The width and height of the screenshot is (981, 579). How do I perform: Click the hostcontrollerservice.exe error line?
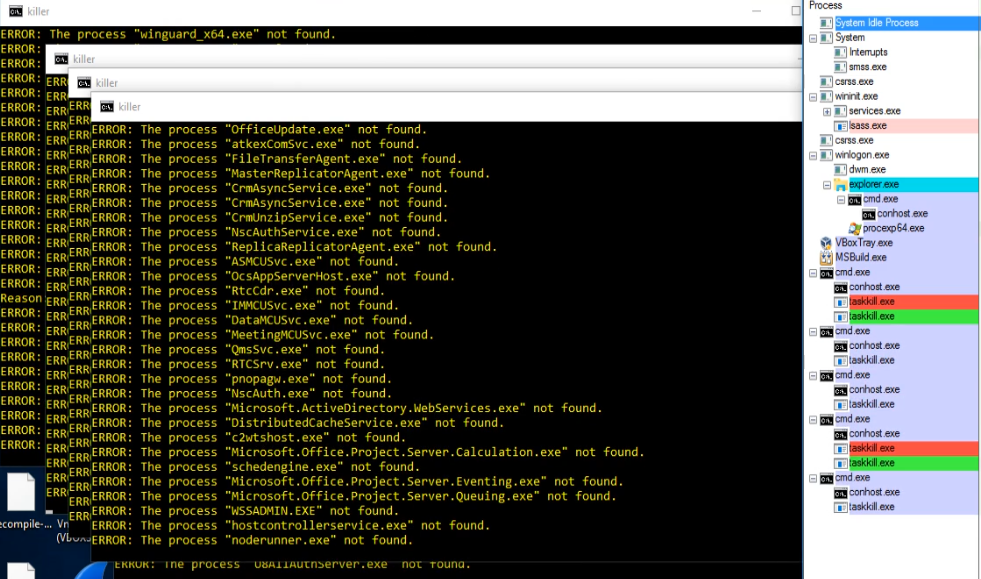[291, 526]
